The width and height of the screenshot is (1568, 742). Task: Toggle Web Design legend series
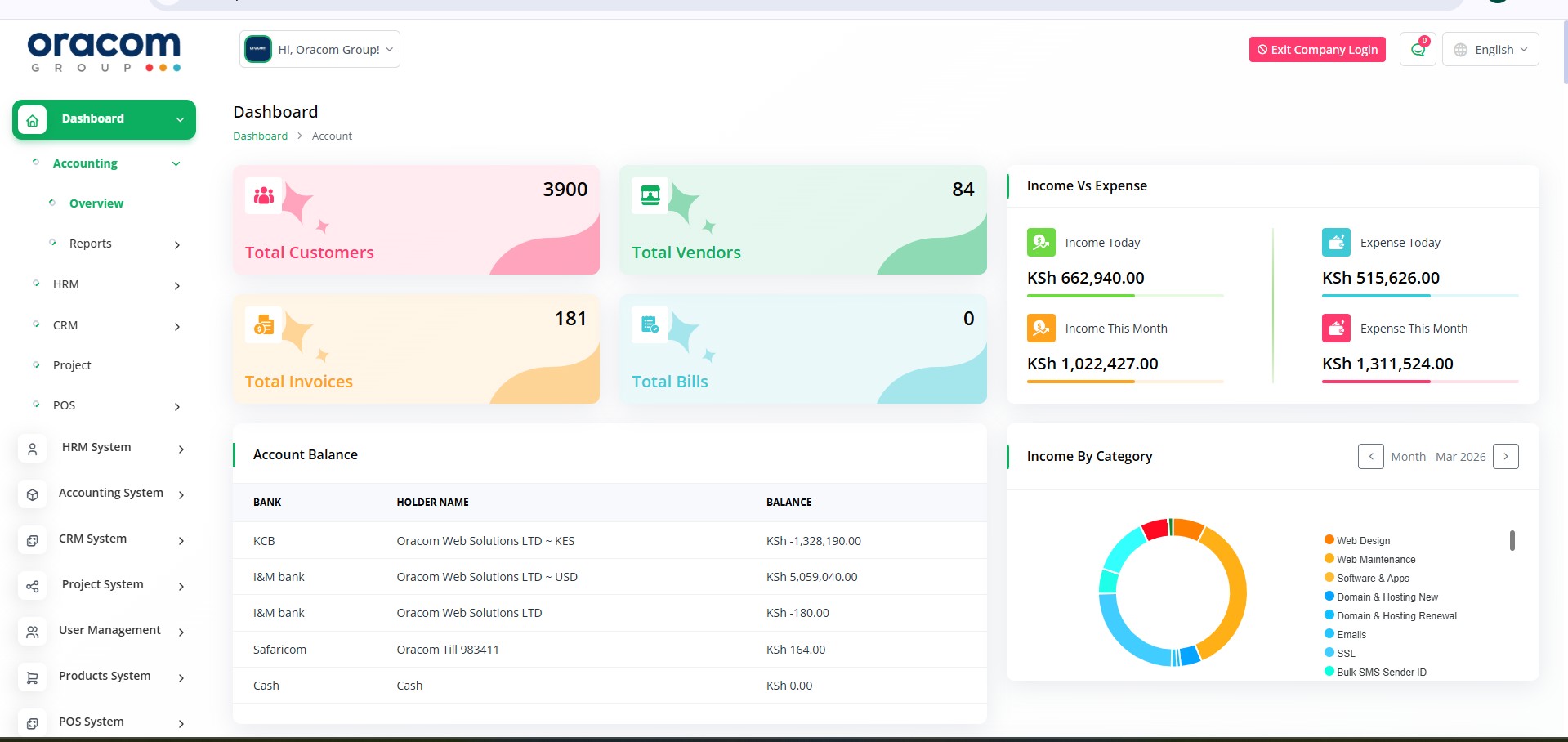pos(1362,541)
